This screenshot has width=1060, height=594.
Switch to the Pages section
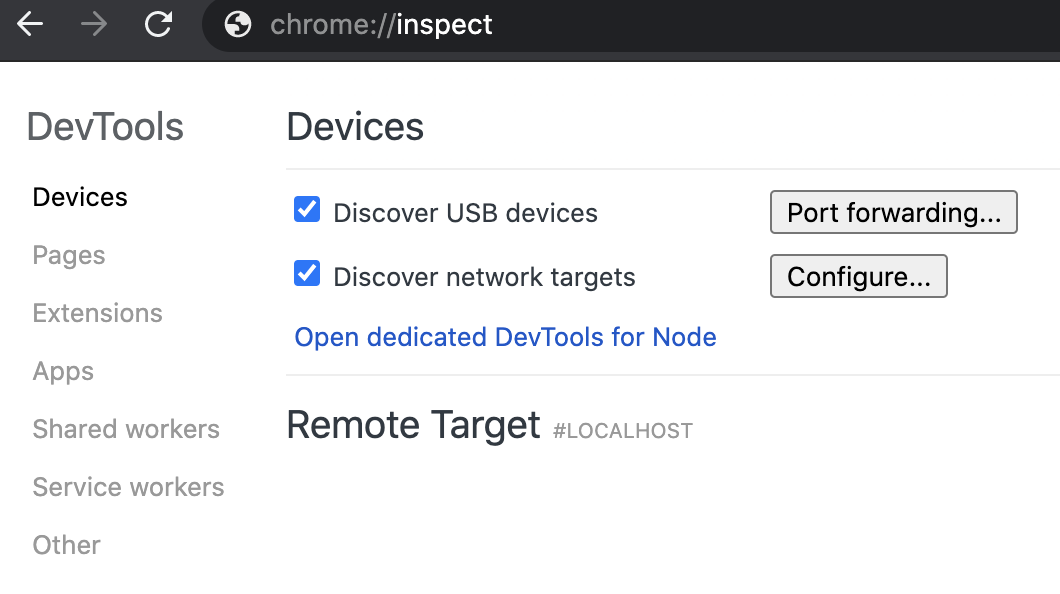click(69, 255)
